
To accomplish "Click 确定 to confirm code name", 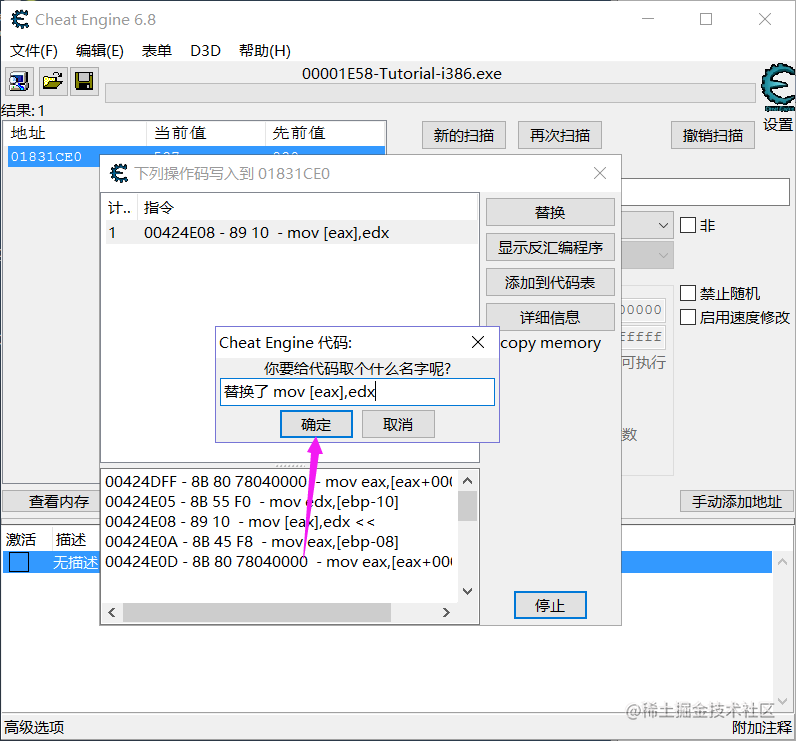I will click(x=316, y=424).
